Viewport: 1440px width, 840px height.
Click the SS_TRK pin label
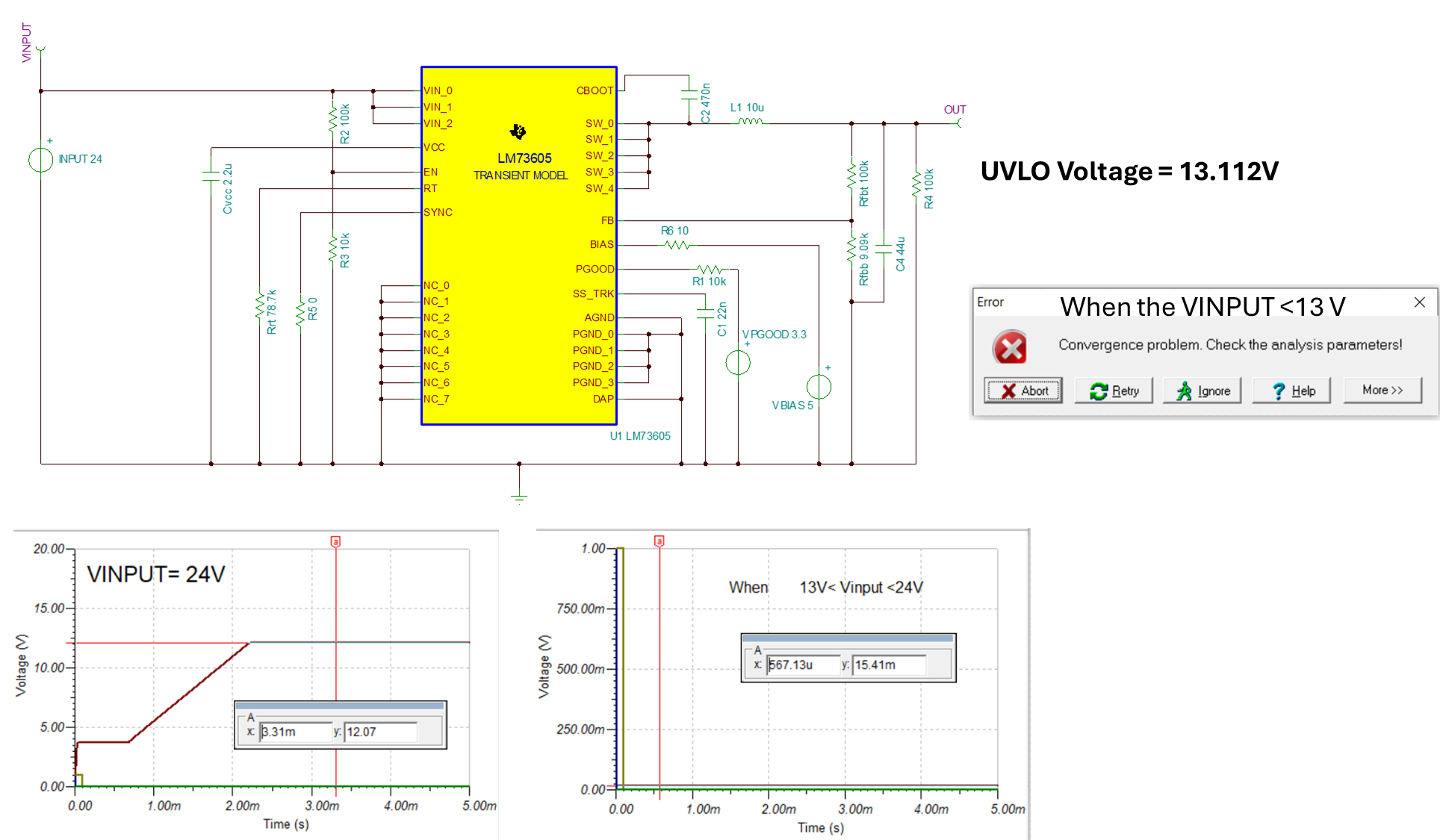(x=593, y=293)
